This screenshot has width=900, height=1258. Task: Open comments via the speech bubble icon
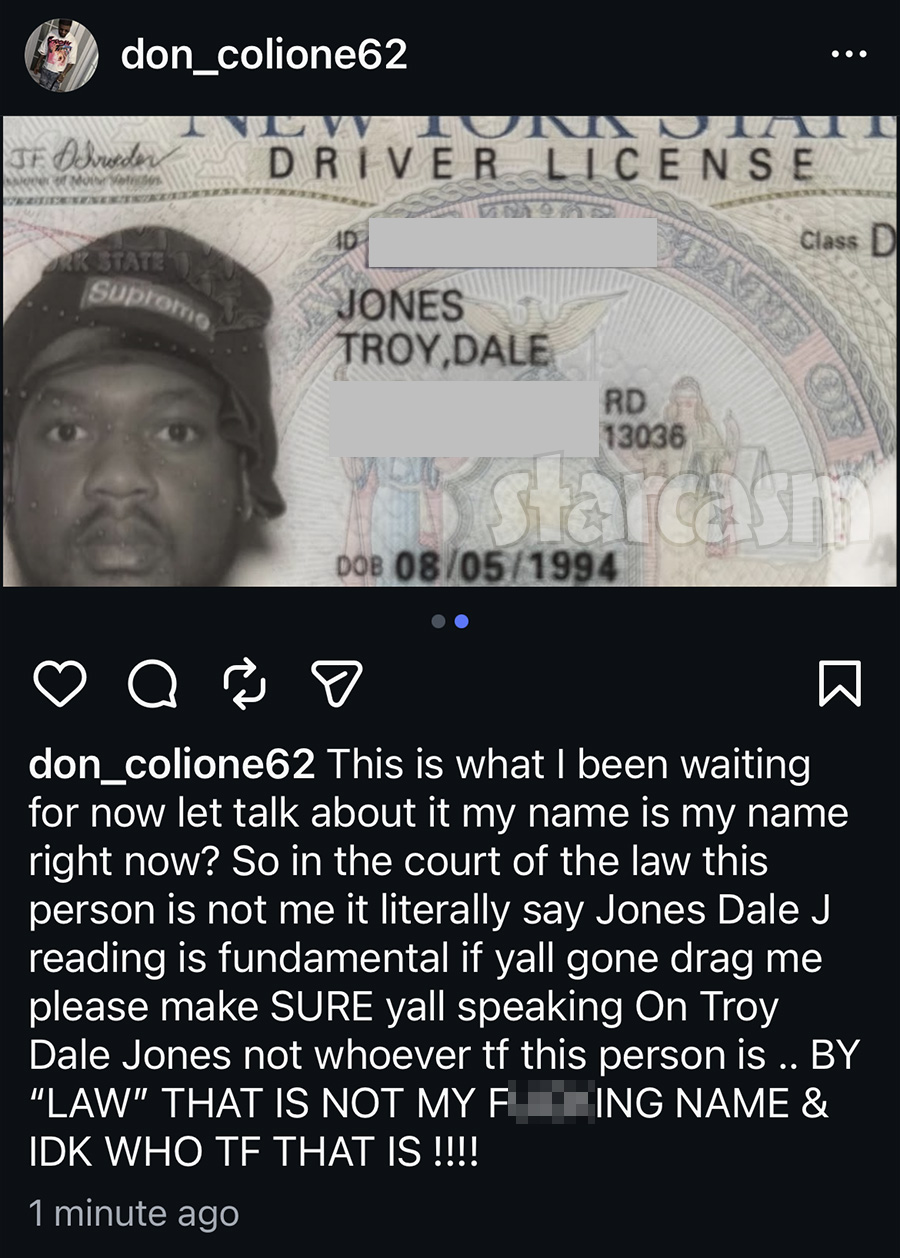click(152, 685)
